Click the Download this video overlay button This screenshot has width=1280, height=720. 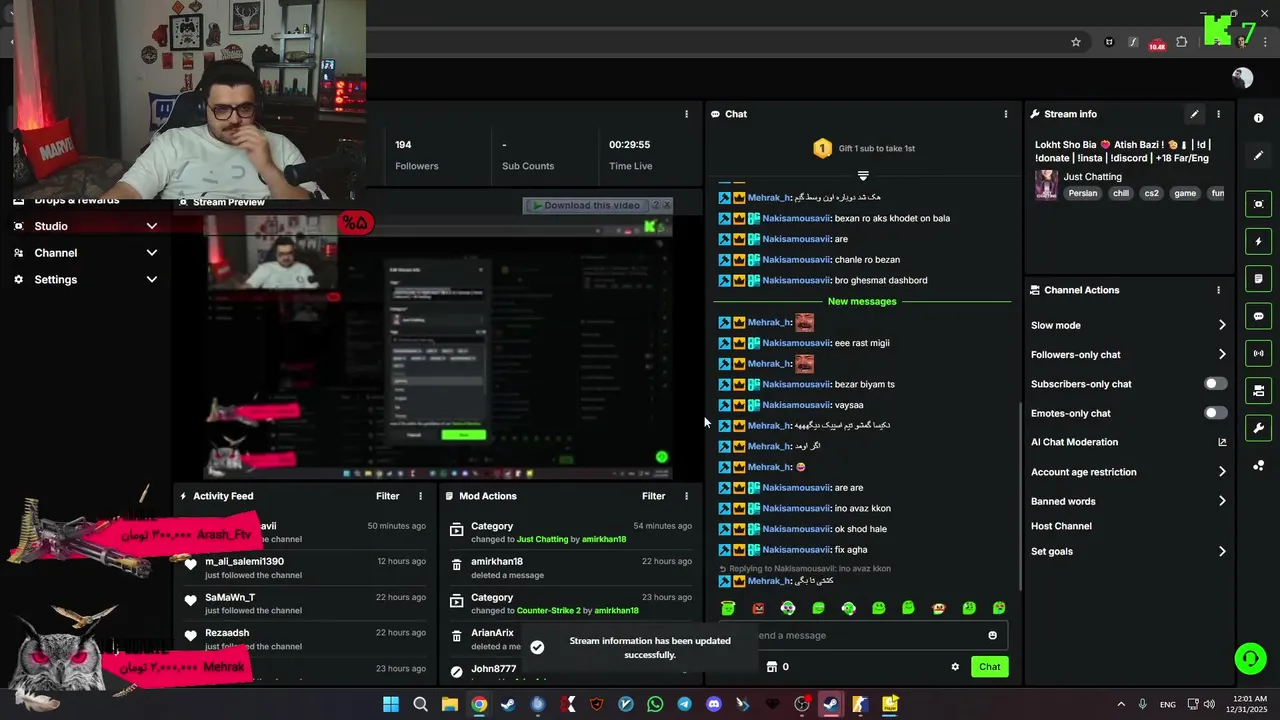click(x=591, y=205)
